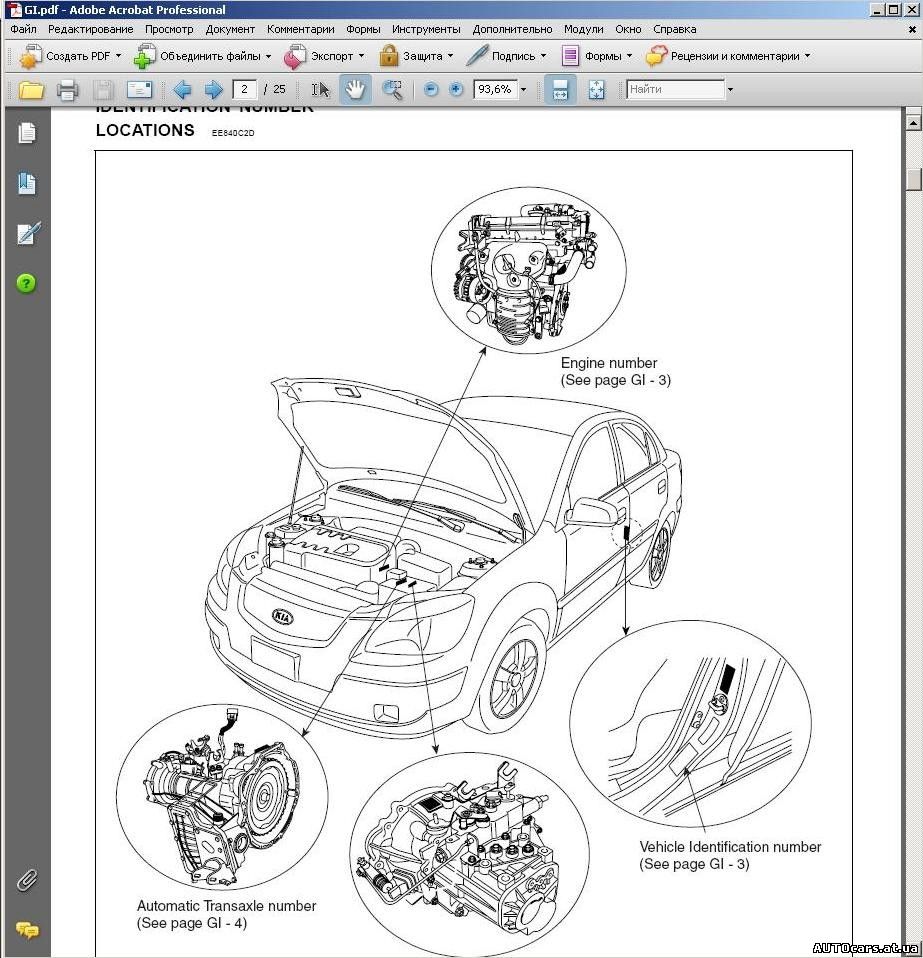The image size is (923, 958).
Task: Click the "Engine number" label text
Action: point(608,363)
